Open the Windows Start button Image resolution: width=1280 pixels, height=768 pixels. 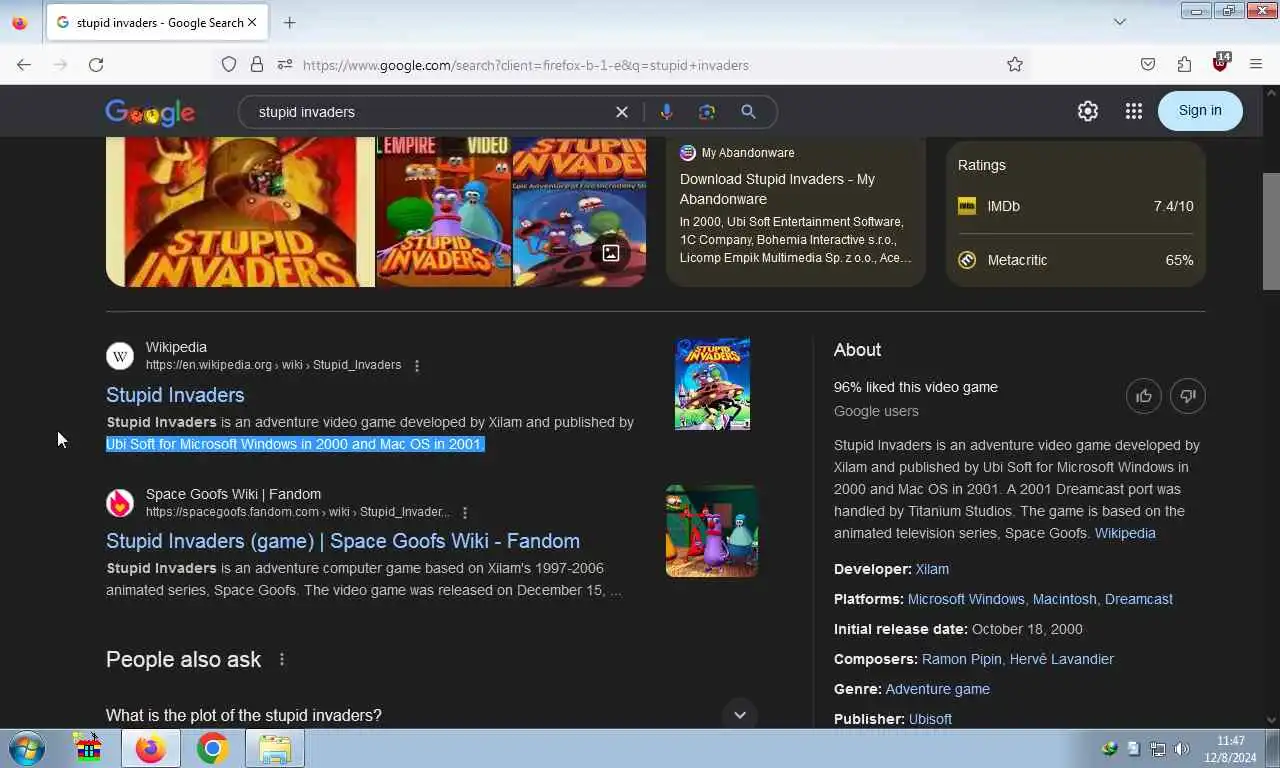tap(27, 748)
